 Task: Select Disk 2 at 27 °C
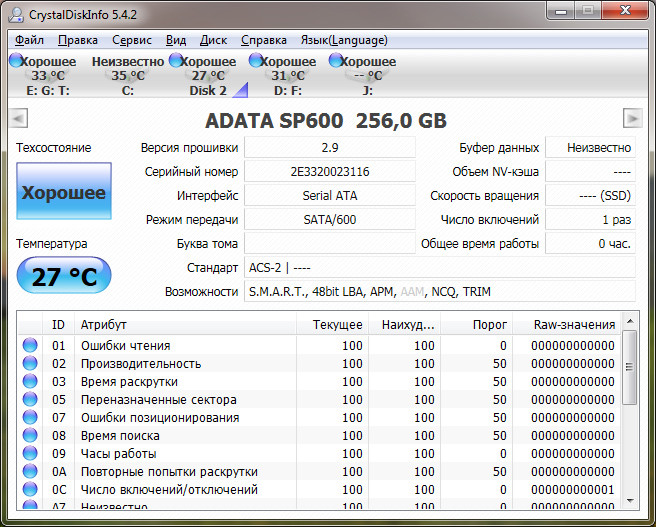point(208,75)
